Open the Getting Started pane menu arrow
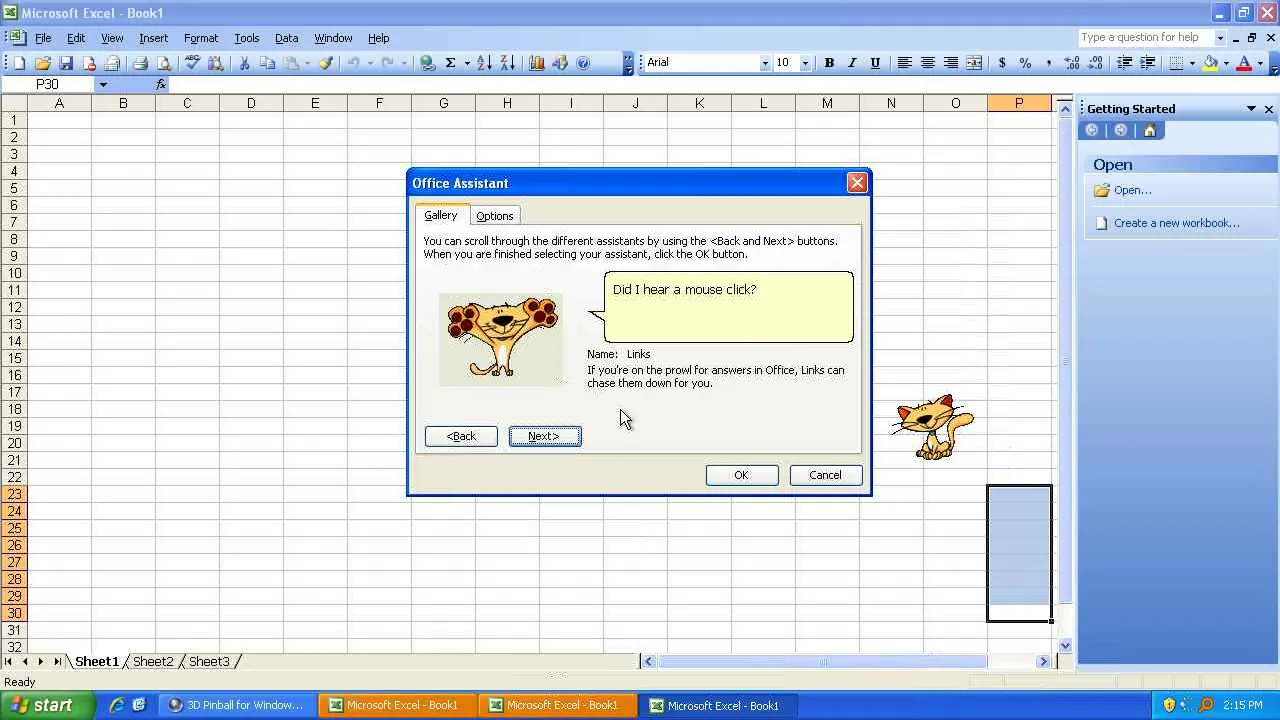The image size is (1280, 720). (x=1251, y=109)
